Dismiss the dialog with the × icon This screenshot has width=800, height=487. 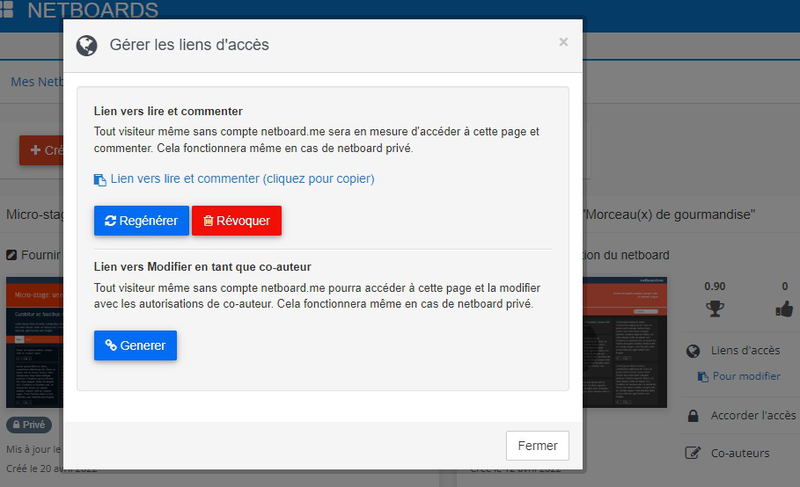pyautogui.click(x=563, y=42)
